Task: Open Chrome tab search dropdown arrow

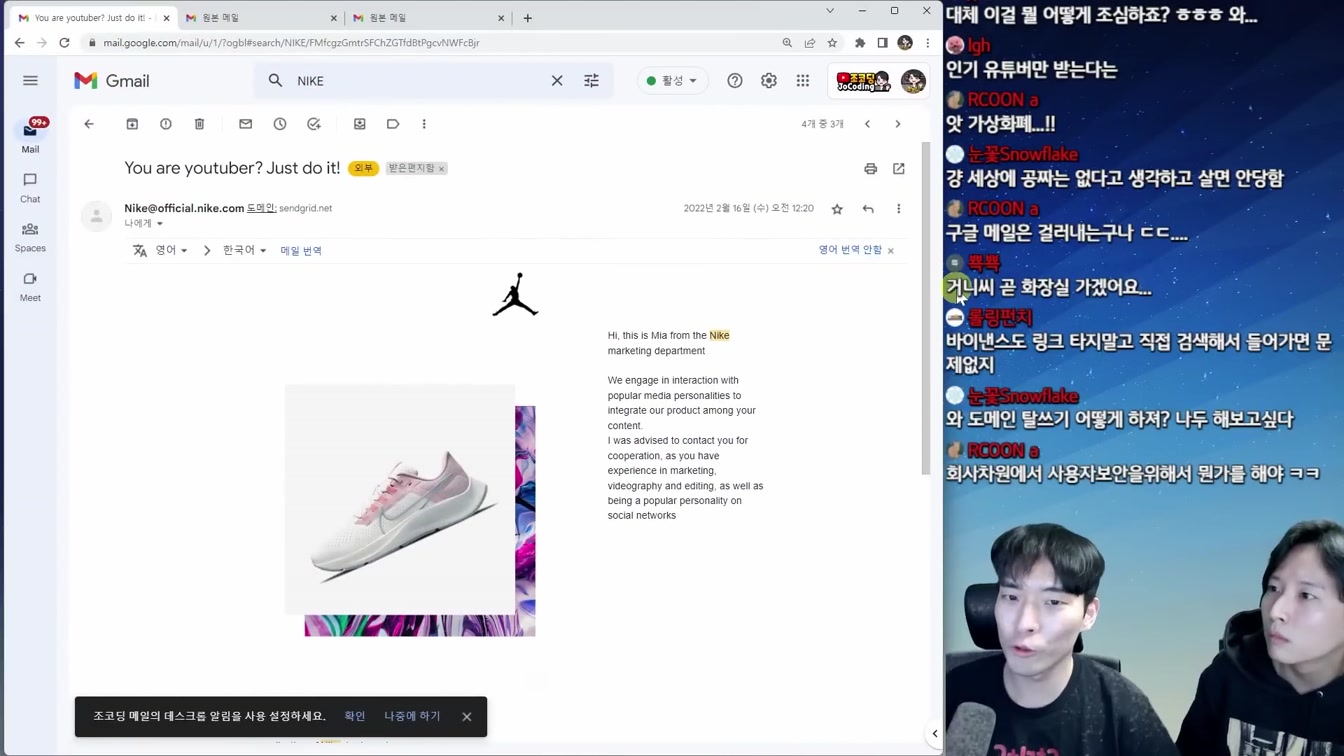Action: tap(830, 11)
